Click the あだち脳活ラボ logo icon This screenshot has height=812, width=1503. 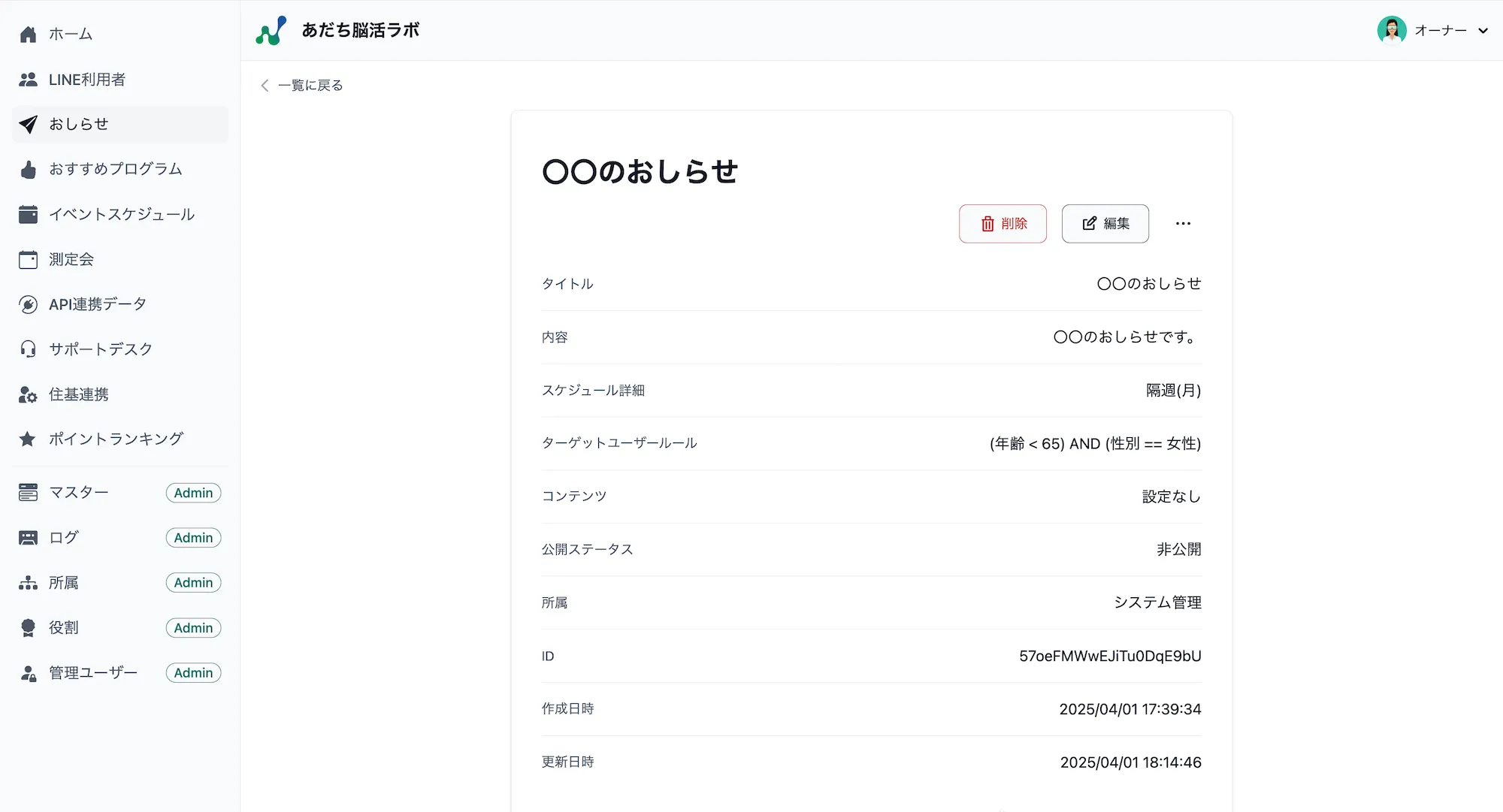[271, 31]
